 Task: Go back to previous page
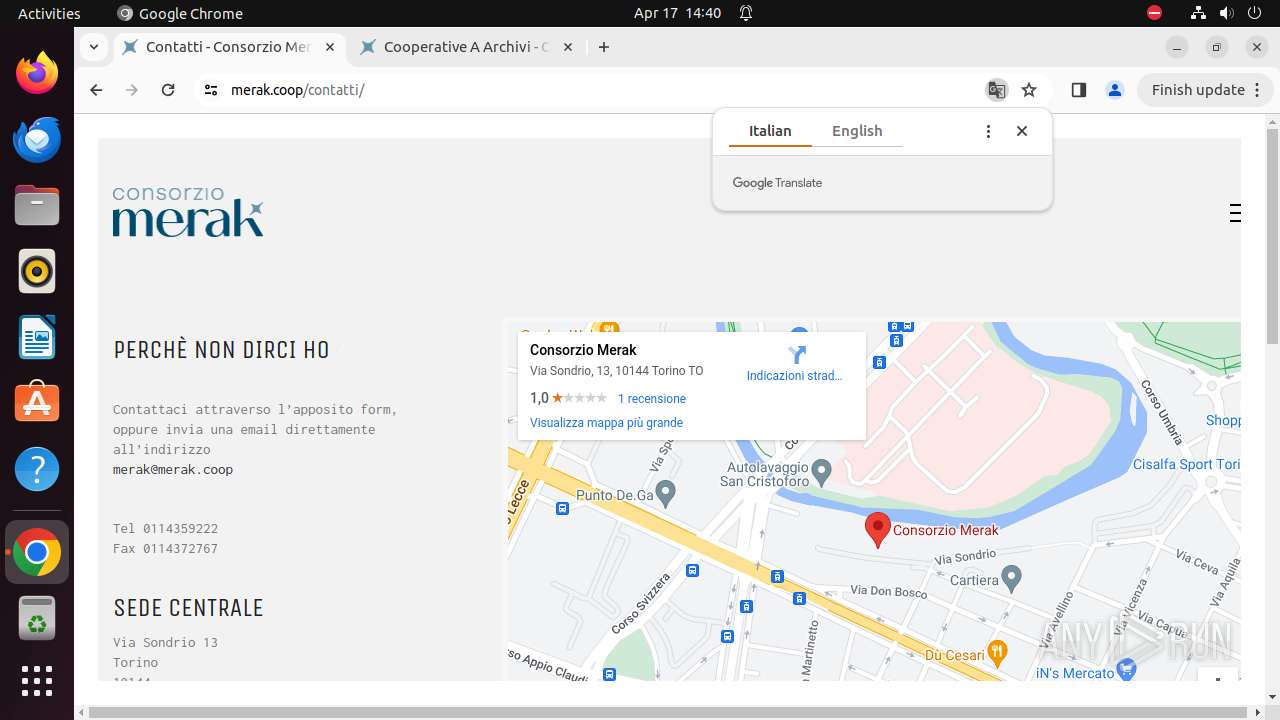(x=96, y=90)
